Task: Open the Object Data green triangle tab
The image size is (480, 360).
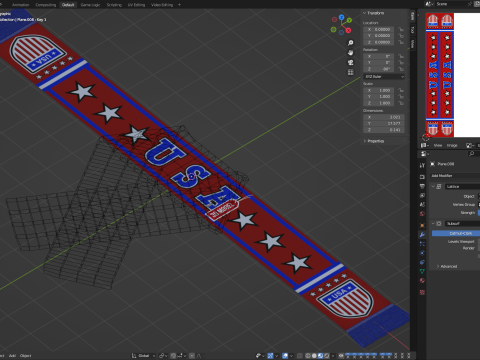Action: [422, 271]
